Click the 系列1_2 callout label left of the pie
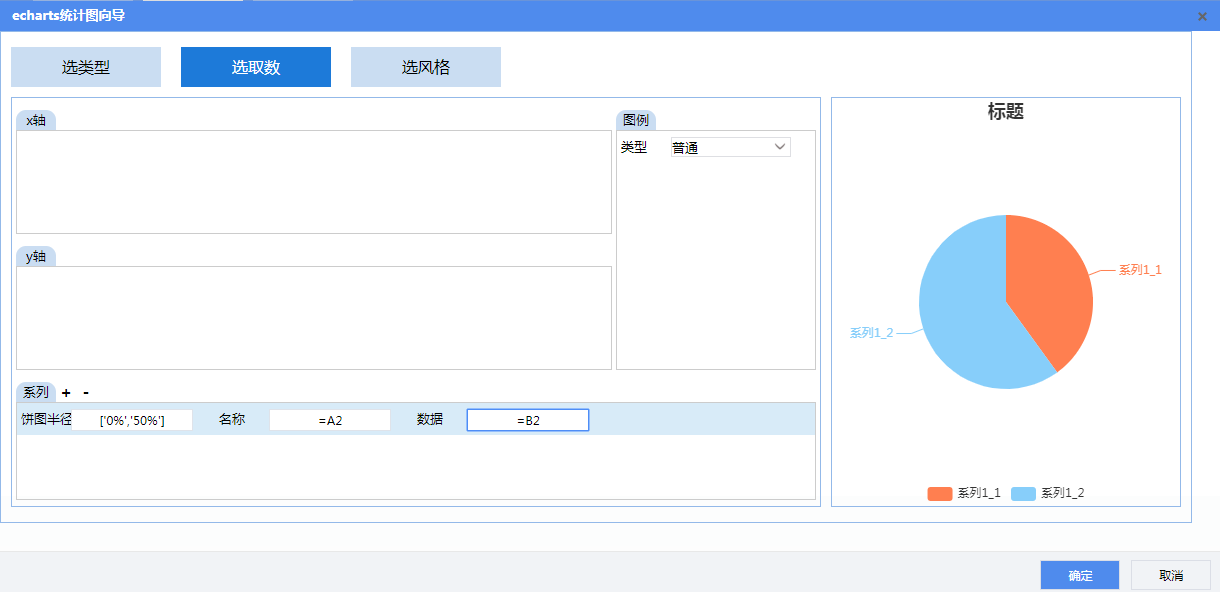 871,333
